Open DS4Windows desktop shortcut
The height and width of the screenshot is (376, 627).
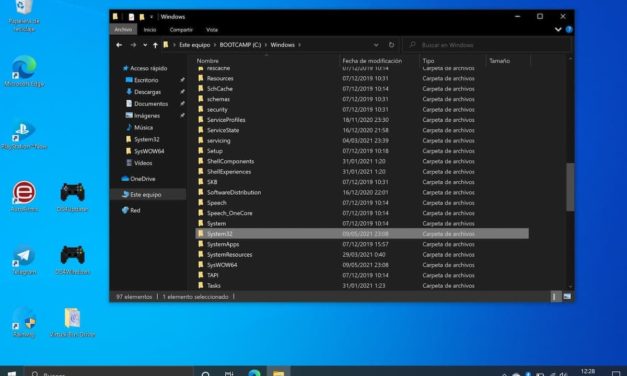[x=72, y=261]
